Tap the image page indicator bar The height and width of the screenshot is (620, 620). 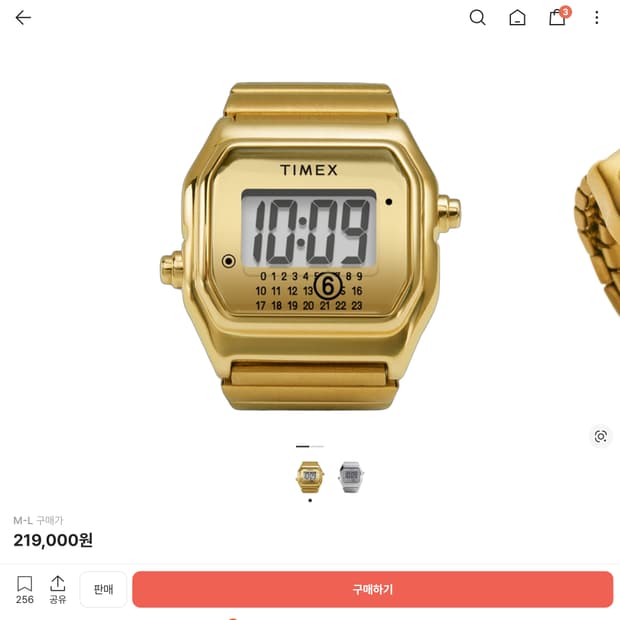click(x=310, y=446)
